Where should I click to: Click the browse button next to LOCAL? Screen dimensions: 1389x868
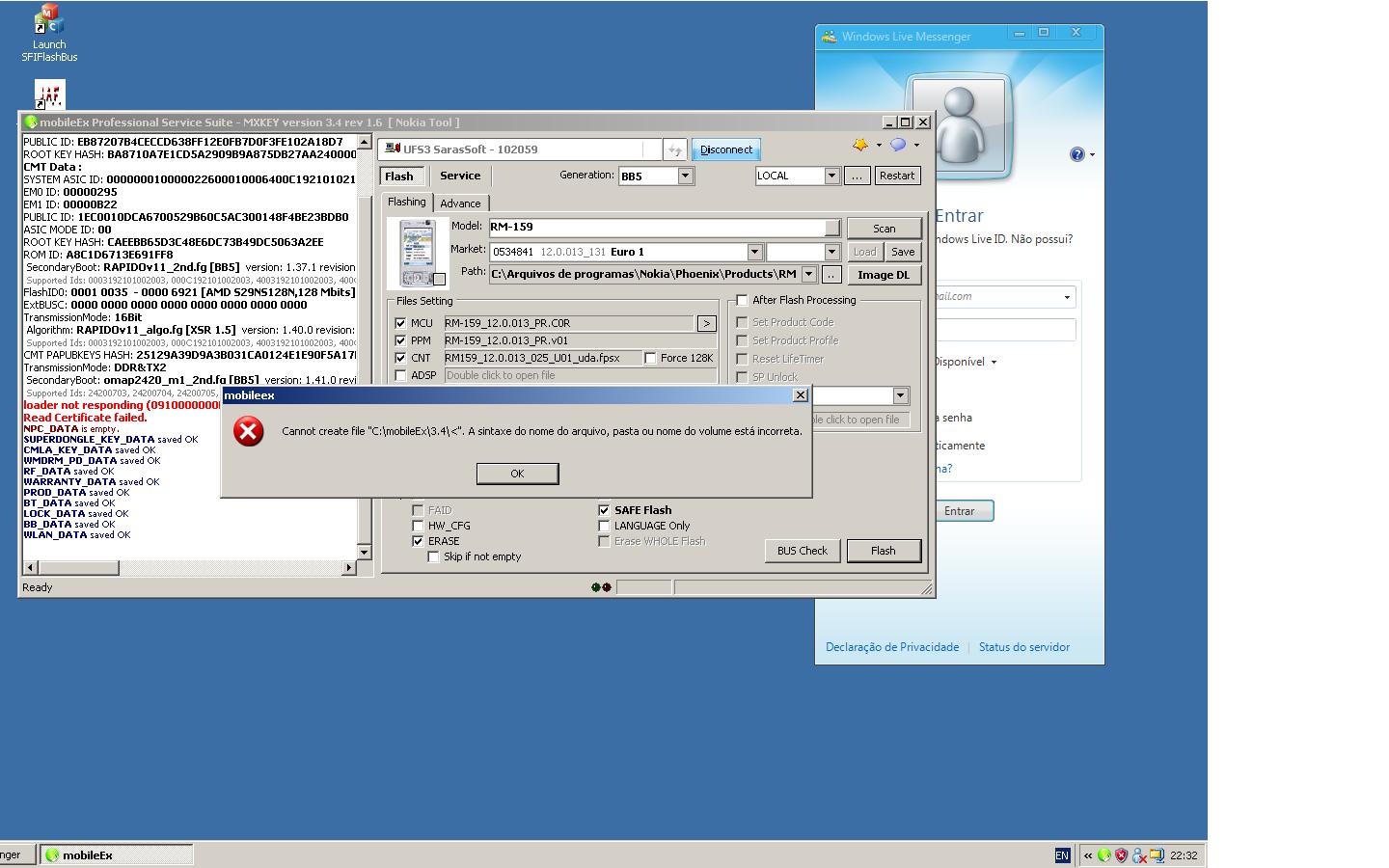tap(857, 176)
